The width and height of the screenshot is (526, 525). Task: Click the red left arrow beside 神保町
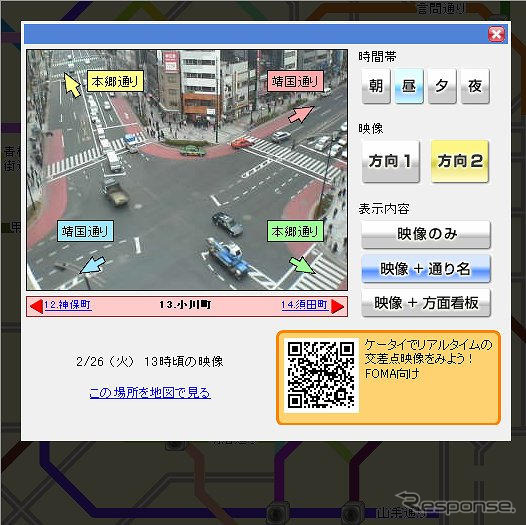36,306
